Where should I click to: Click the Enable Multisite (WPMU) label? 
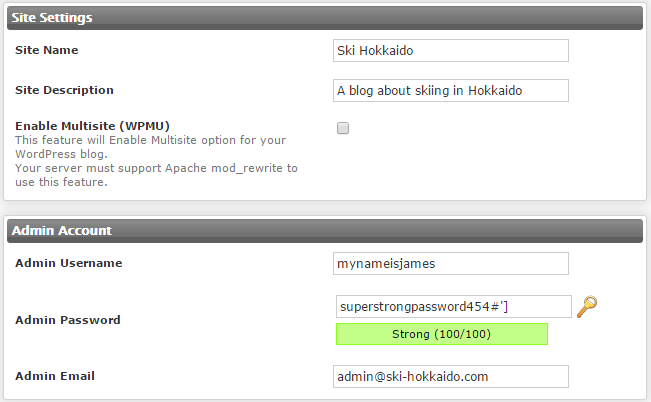pyautogui.click(x=93, y=126)
